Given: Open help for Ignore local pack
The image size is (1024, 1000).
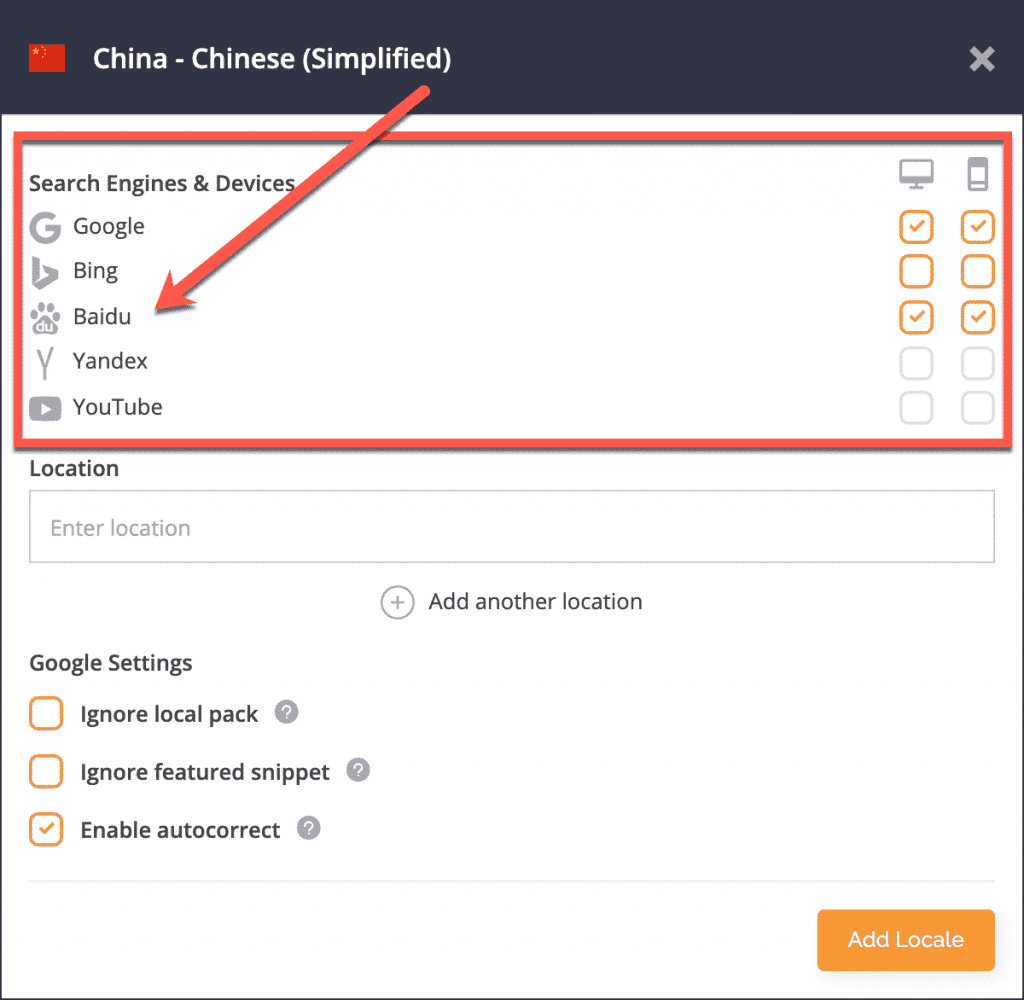Looking at the screenshot, I should [287, 713].
